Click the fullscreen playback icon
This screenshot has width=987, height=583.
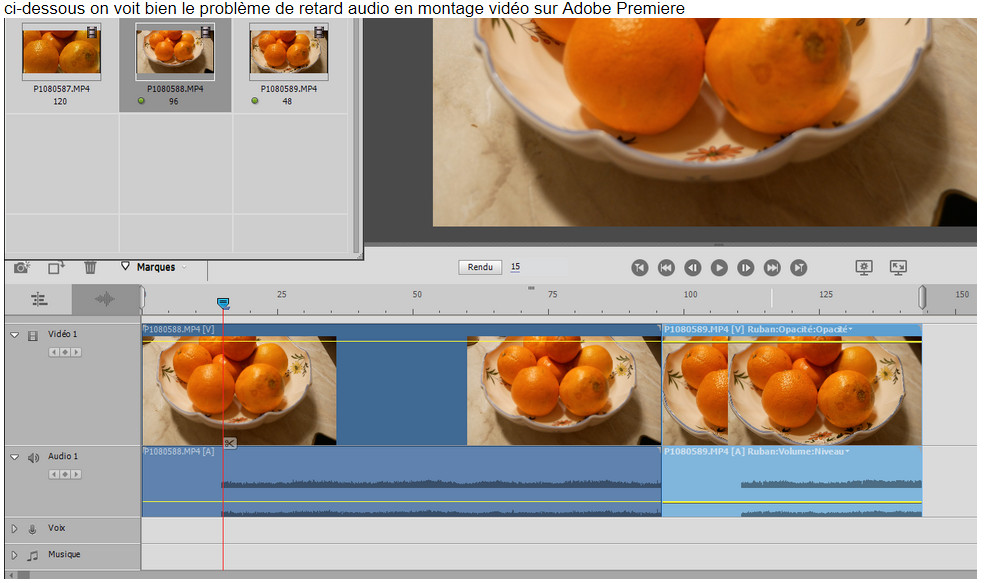coord(898,268)
